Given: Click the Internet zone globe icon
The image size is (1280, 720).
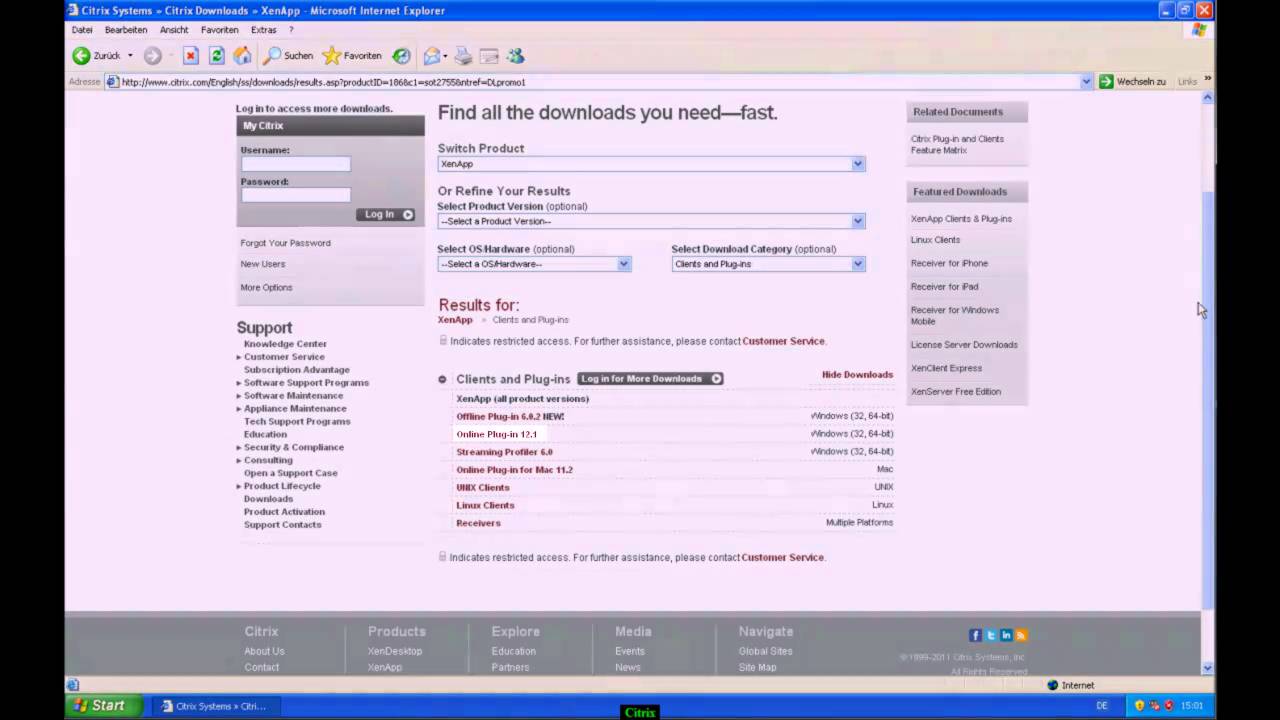Looking at the screenshot, I should click(x=1052, y=685).
